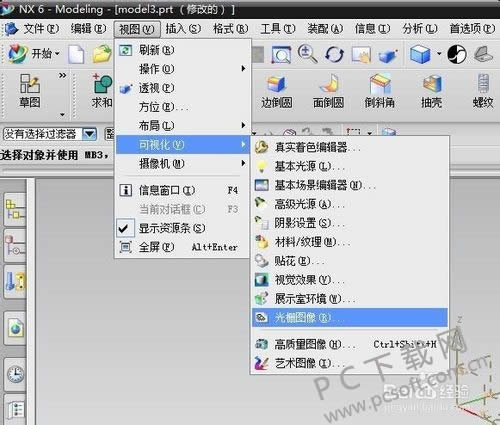Open 真实着色编辑器 true shading editor

[x=349, y=147]
